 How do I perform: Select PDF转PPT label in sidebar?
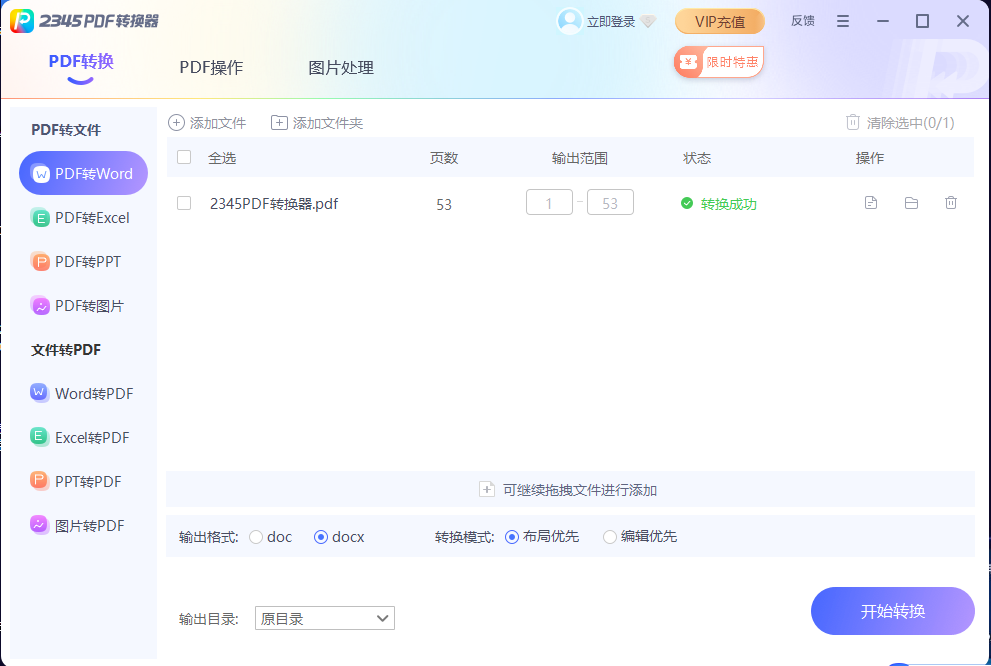88,262
